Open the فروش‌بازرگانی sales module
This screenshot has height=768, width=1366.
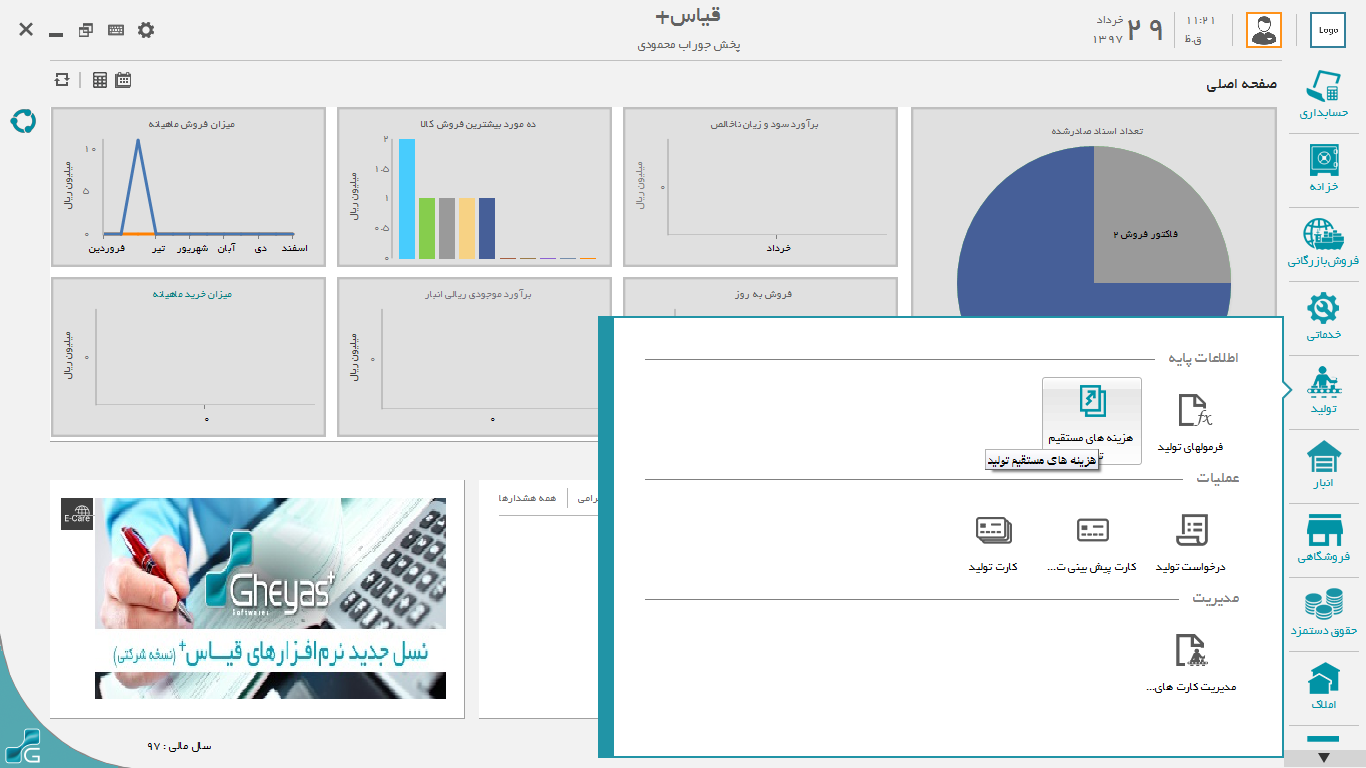1325,243
